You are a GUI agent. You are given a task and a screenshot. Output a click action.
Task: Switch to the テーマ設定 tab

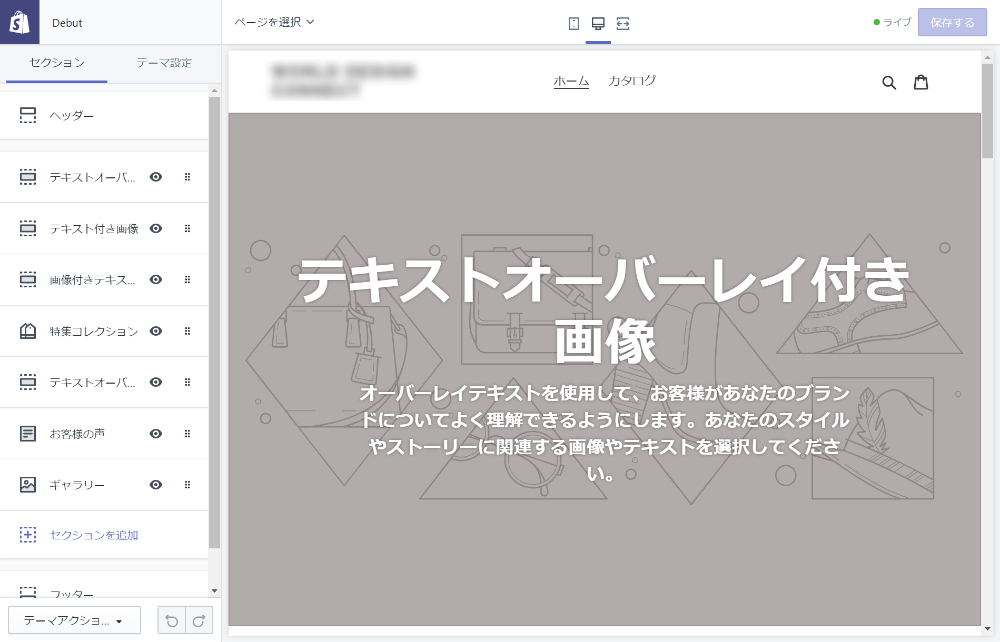[x=164, y=62]
